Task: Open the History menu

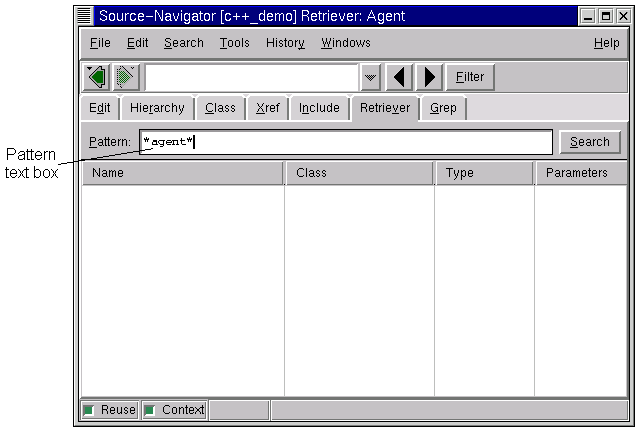Action: pyautogui.click(x=285, y=43)
